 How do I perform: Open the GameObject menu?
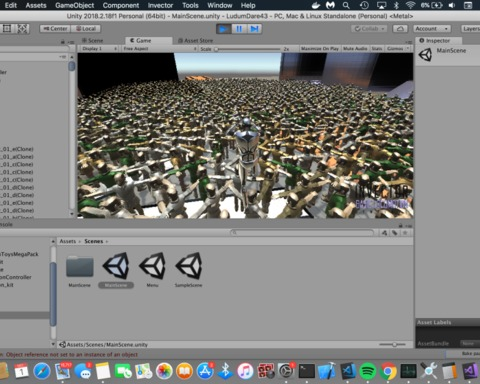(x=75, y=5)
